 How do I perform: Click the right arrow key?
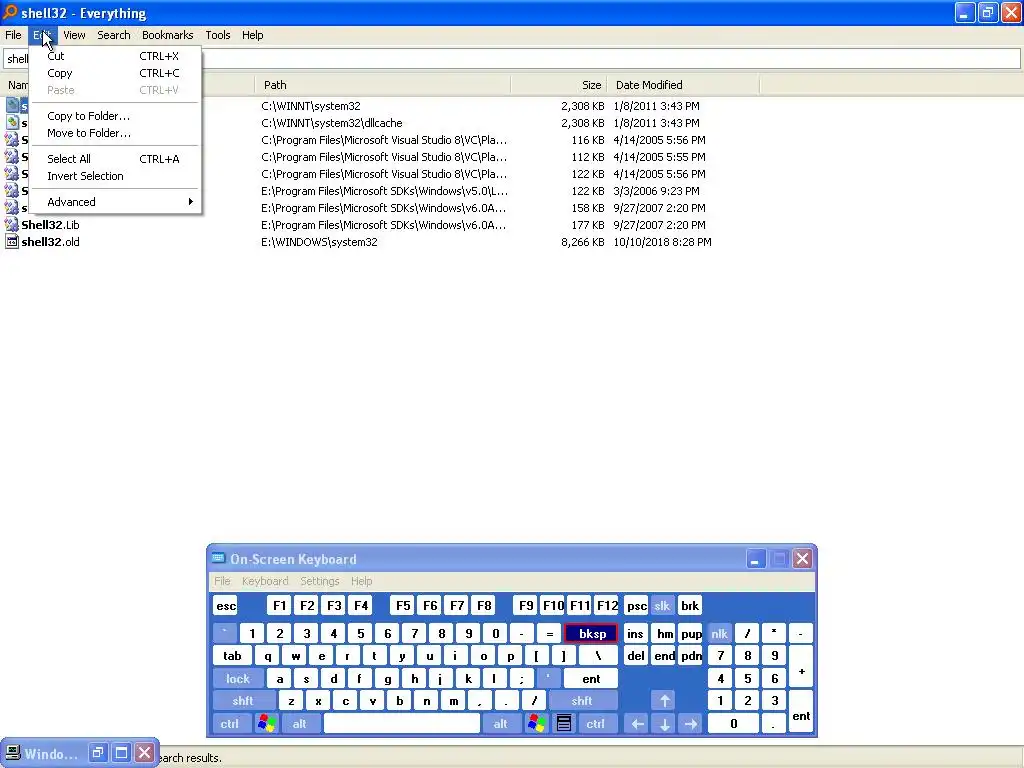[691, 724]
